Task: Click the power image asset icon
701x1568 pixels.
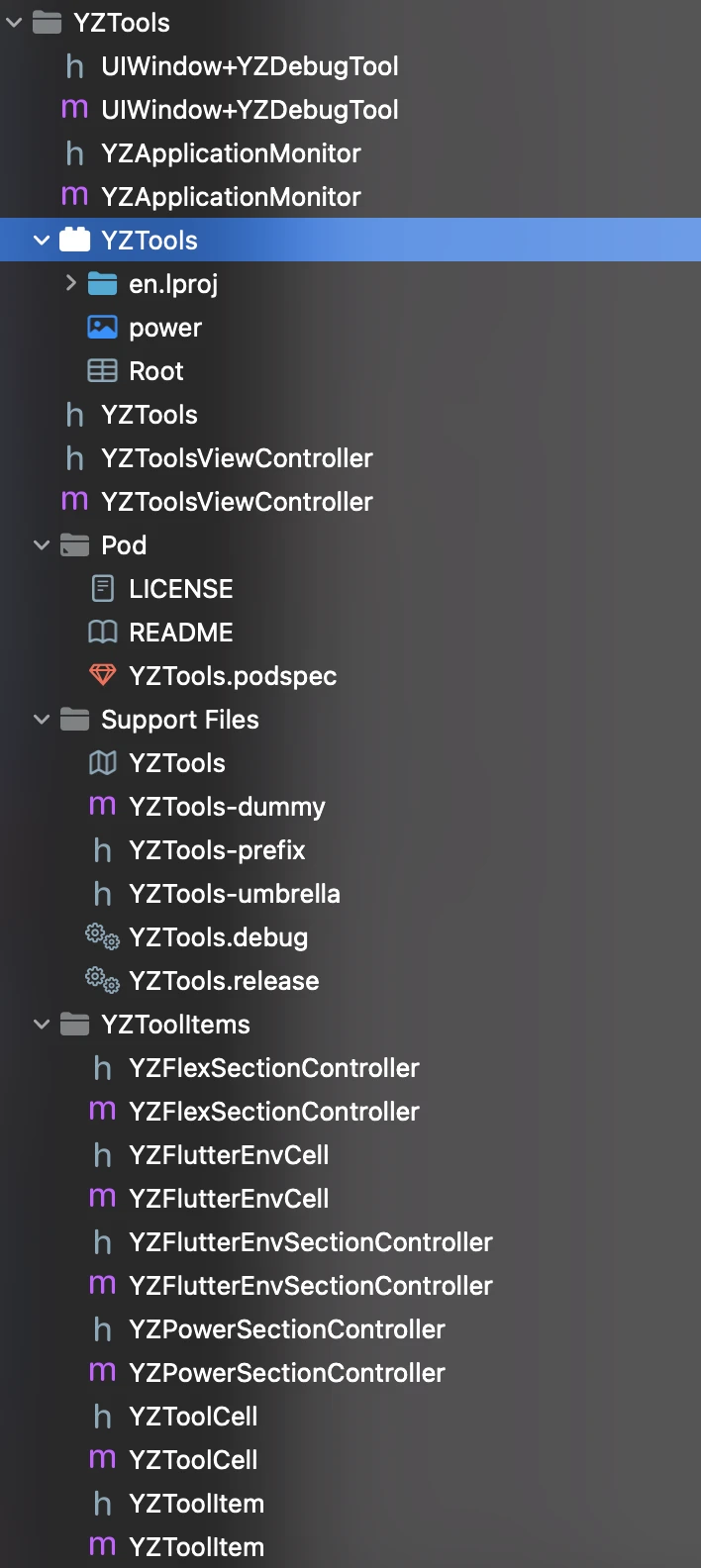Action: (102, 328)
